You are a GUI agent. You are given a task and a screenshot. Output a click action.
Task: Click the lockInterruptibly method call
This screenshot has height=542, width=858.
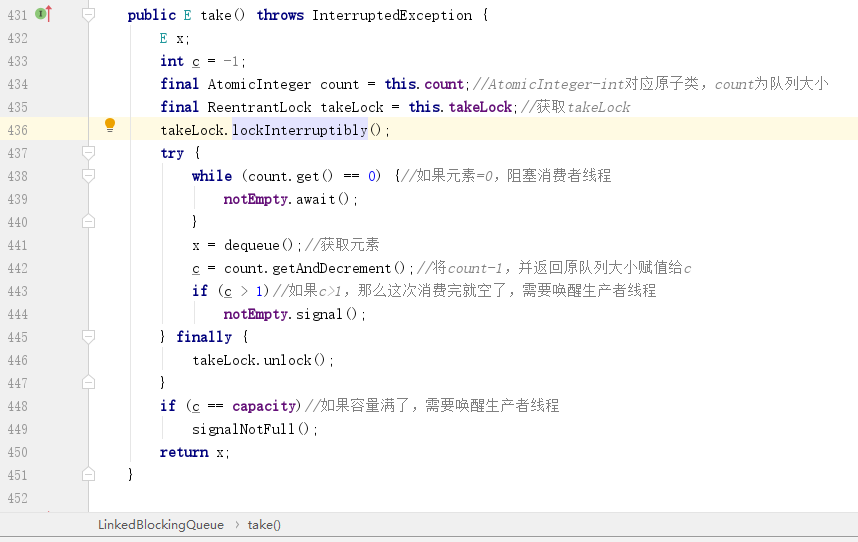click(x=300, y=130)
